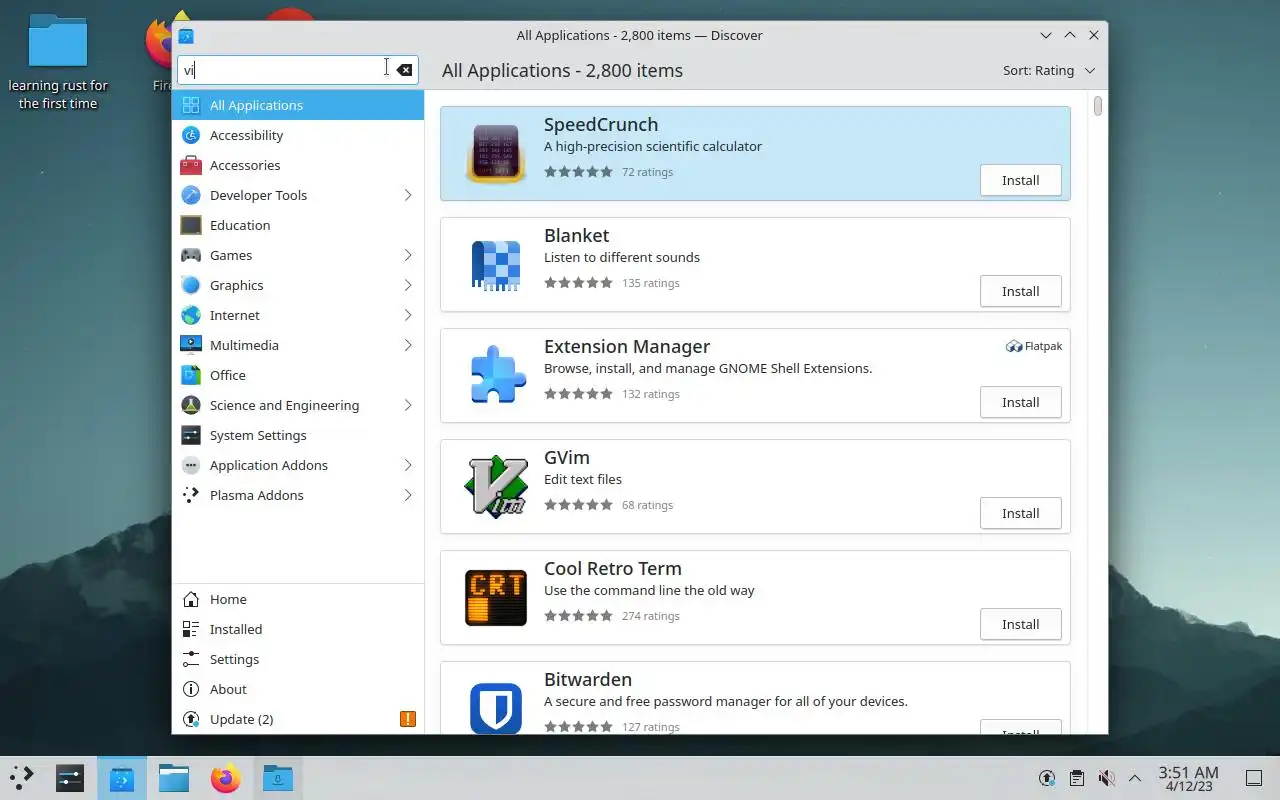Launch Firefox from the taskbar
This screenshot has width=1280, height=800.
click(226, 778)
